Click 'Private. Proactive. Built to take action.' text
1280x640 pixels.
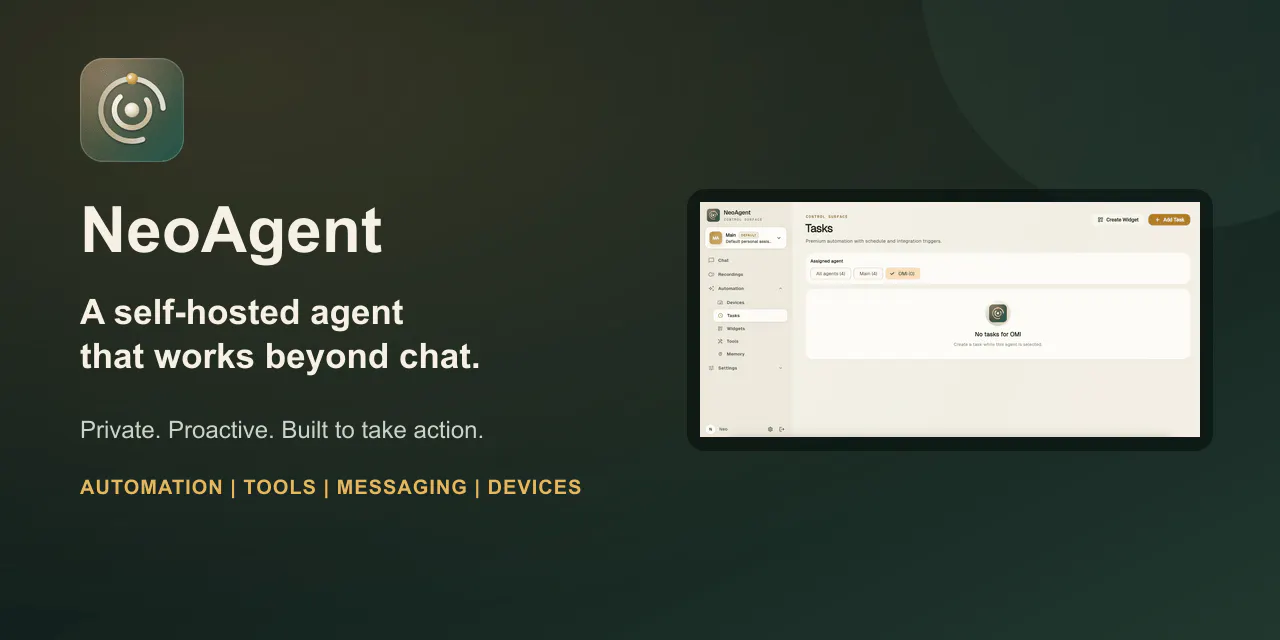282,430
